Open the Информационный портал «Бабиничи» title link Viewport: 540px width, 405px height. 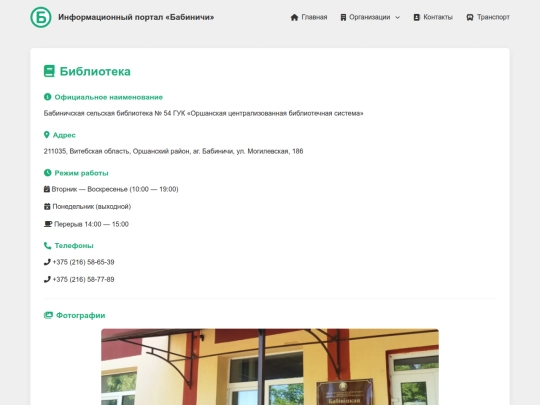click(136, 17)
